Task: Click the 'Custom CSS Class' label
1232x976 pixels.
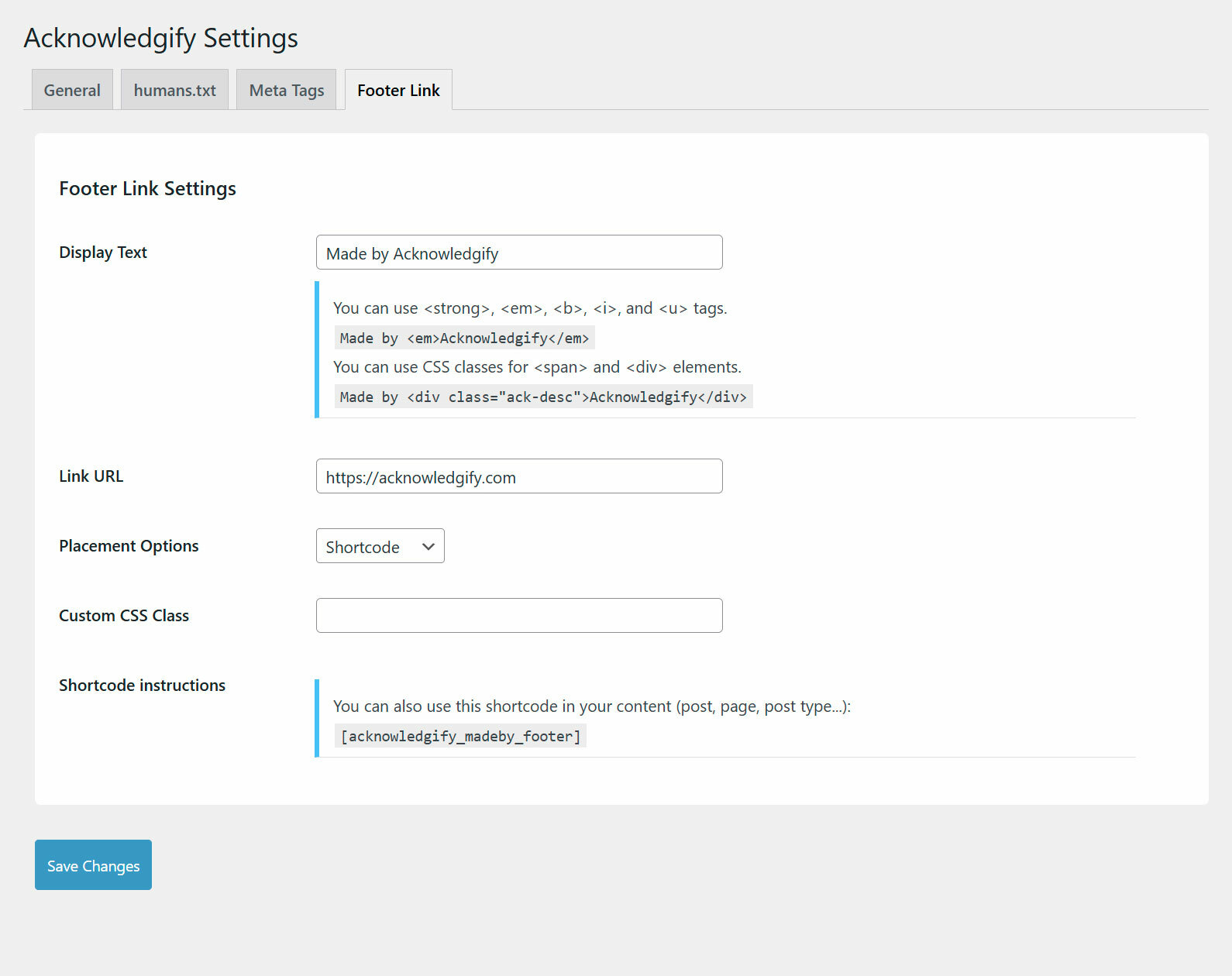Action: 124,616
